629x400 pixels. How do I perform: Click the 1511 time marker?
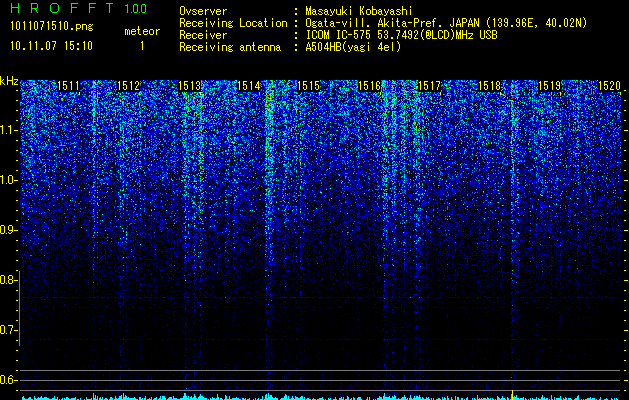click(x=69, y=86)
